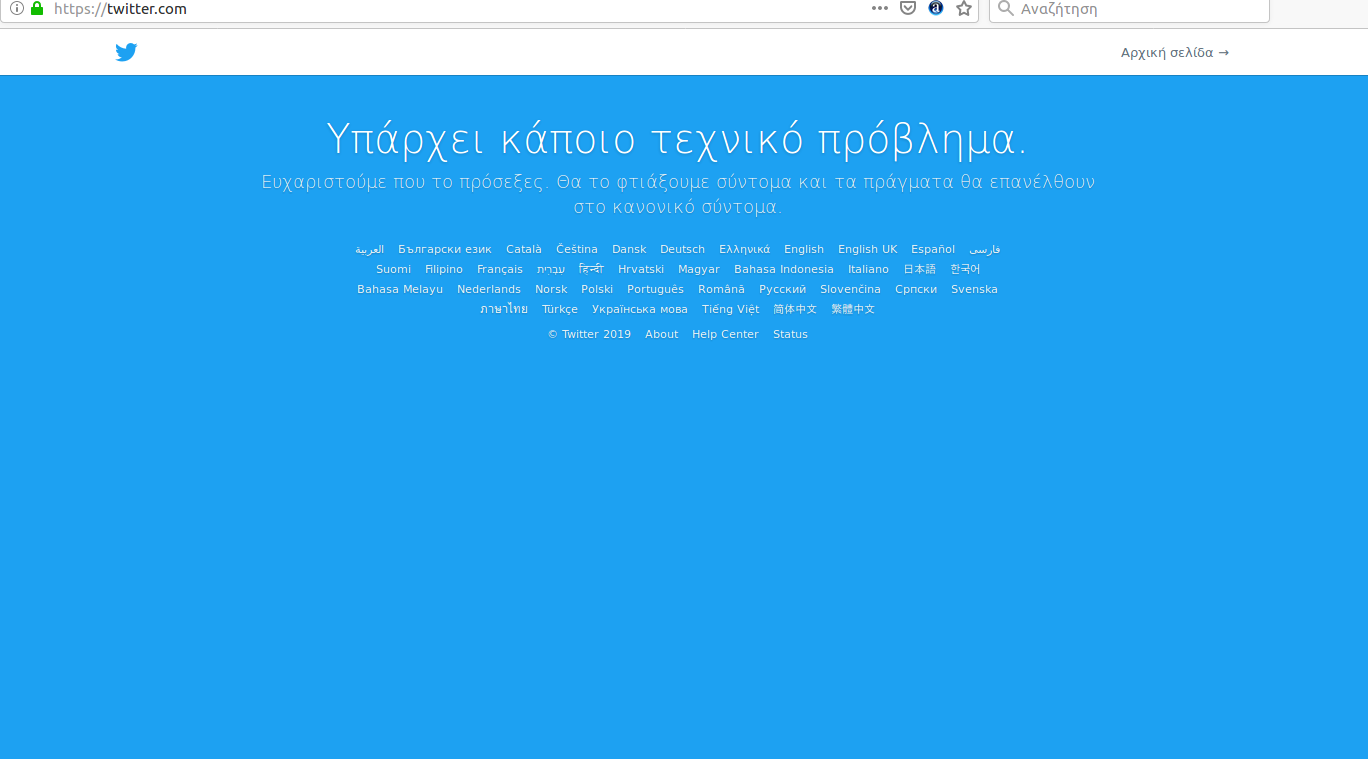
Task: Click the green secure connection padlock
Action: pos(37,9)
